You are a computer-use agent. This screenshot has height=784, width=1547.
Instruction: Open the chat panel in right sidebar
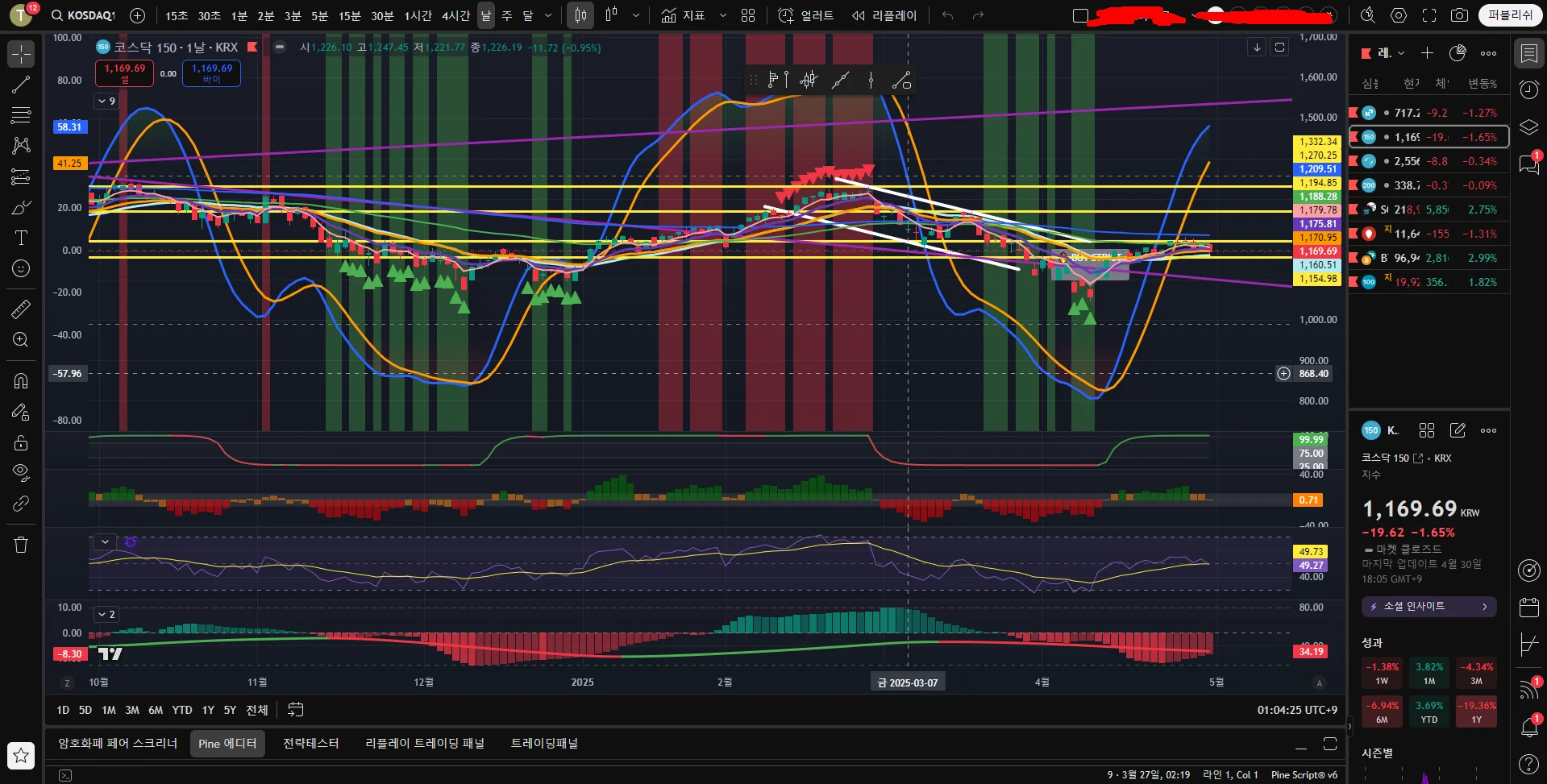[1529, 164]
